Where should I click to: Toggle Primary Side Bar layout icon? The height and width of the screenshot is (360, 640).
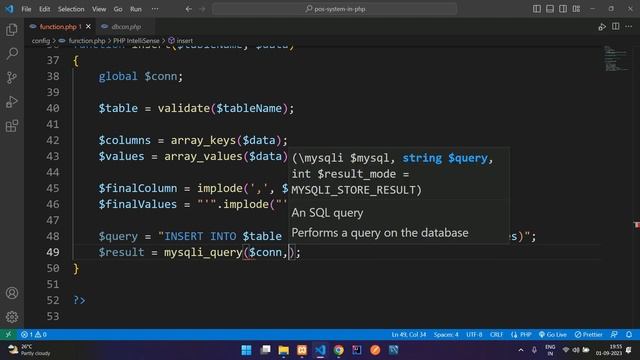[x=537, y=9]
